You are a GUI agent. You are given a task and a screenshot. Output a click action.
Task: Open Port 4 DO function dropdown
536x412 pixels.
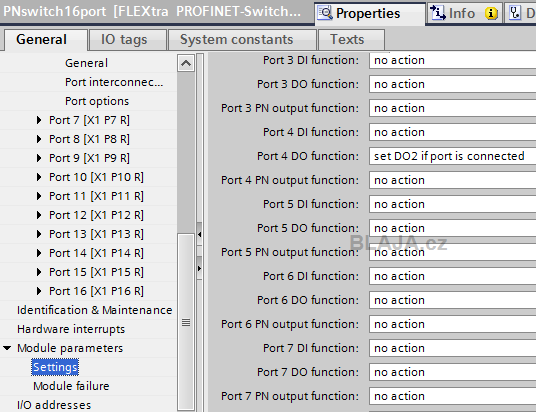(452, 156)
